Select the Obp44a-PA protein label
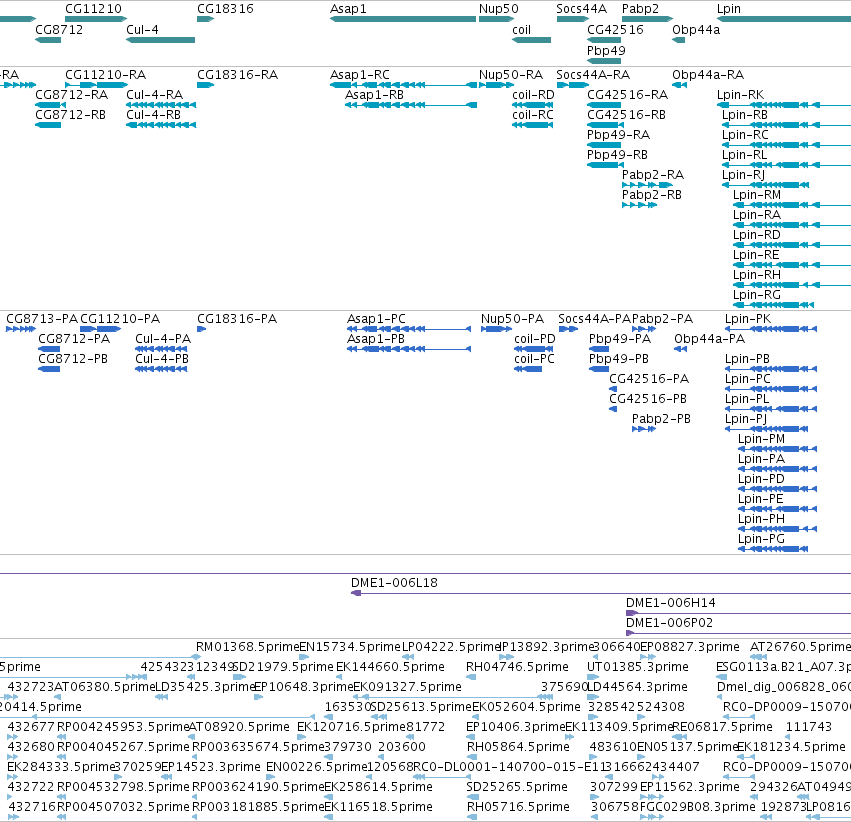851x822 pixels. click(710, 339)
